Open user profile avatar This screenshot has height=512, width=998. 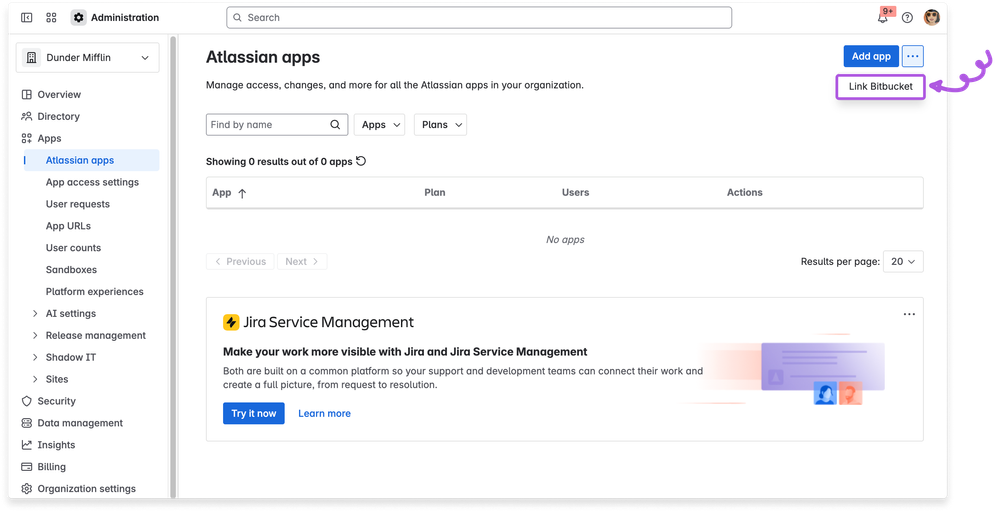tap(932, 18)
